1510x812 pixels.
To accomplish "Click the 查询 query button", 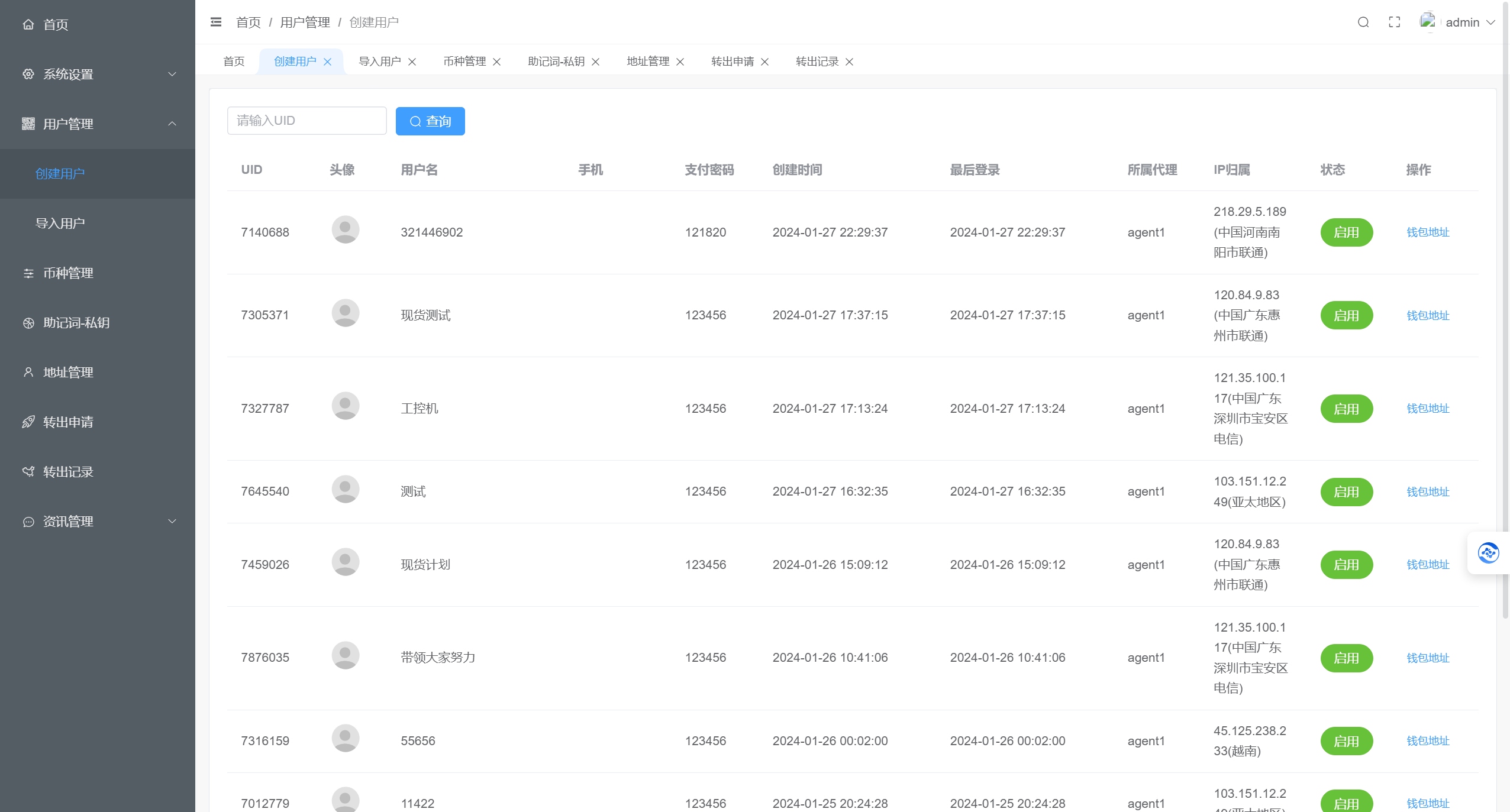I will coord(430,121).
